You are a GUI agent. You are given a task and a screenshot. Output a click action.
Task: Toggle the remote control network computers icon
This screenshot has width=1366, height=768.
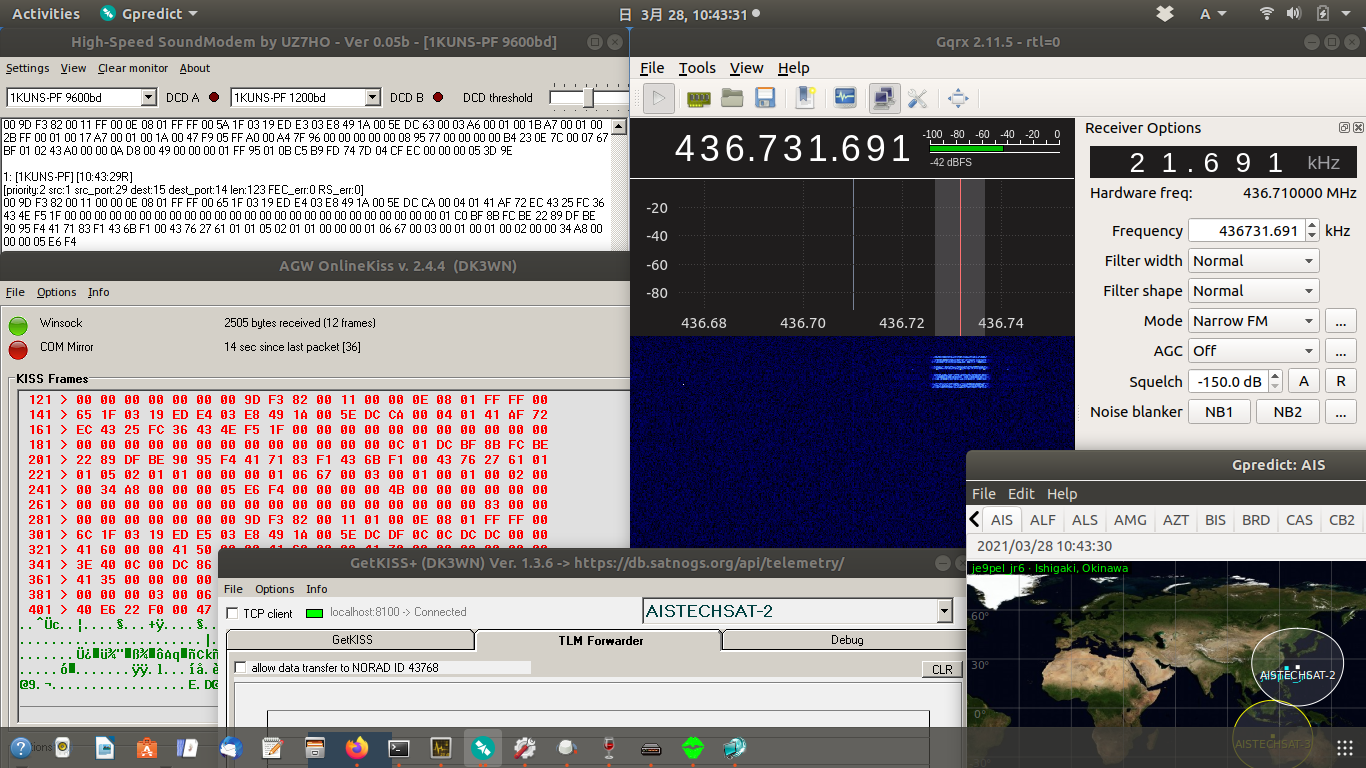tap(884, 98)
